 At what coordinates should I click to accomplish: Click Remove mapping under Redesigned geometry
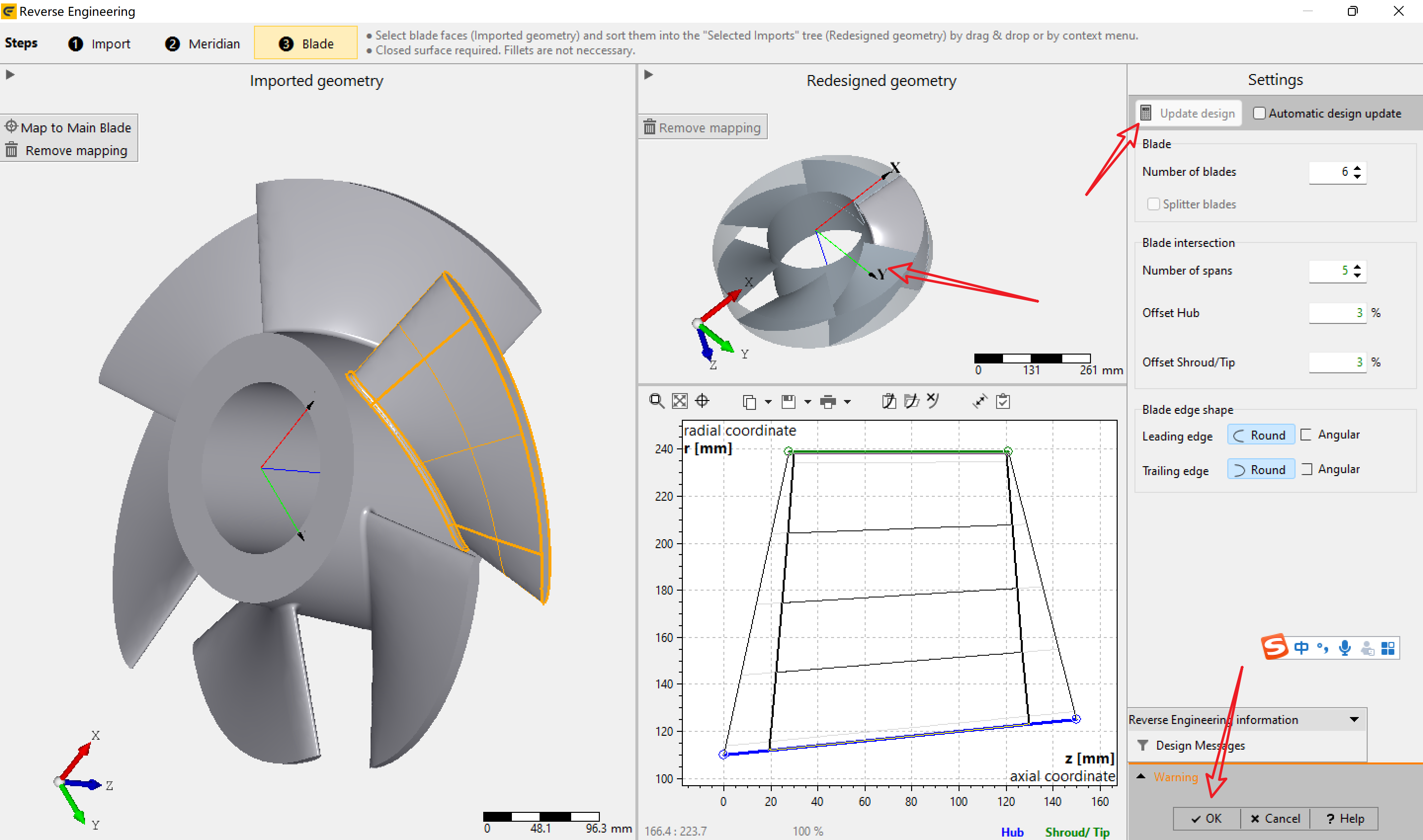(703, 127)
